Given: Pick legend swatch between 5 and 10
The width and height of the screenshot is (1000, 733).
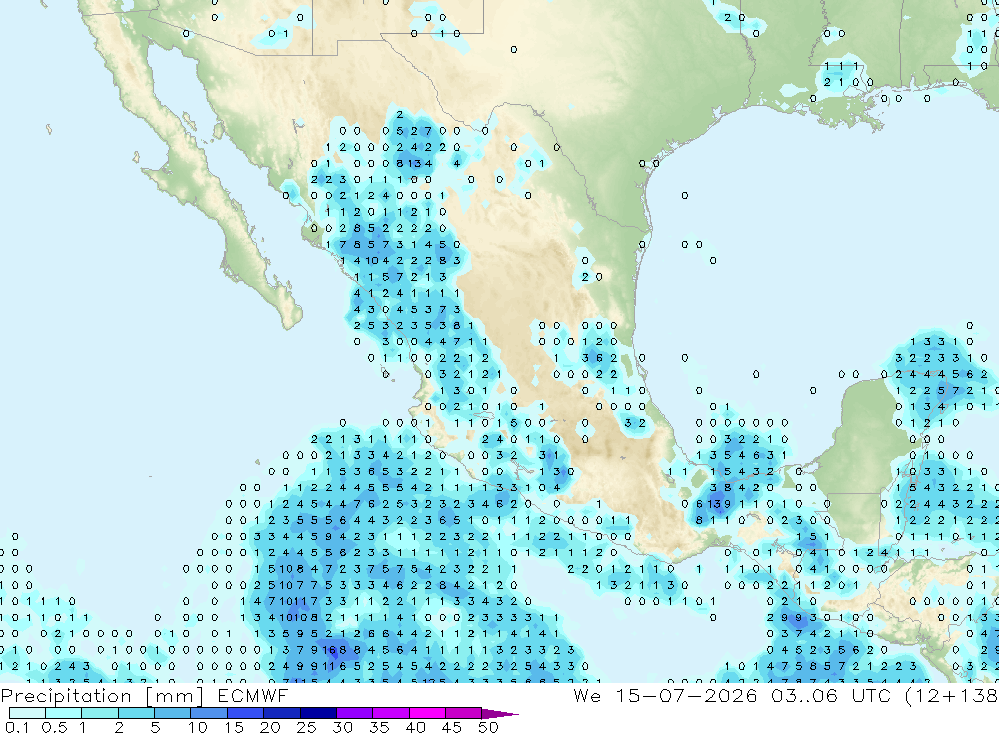Looking at the screenshot, I should coord(173,713).
